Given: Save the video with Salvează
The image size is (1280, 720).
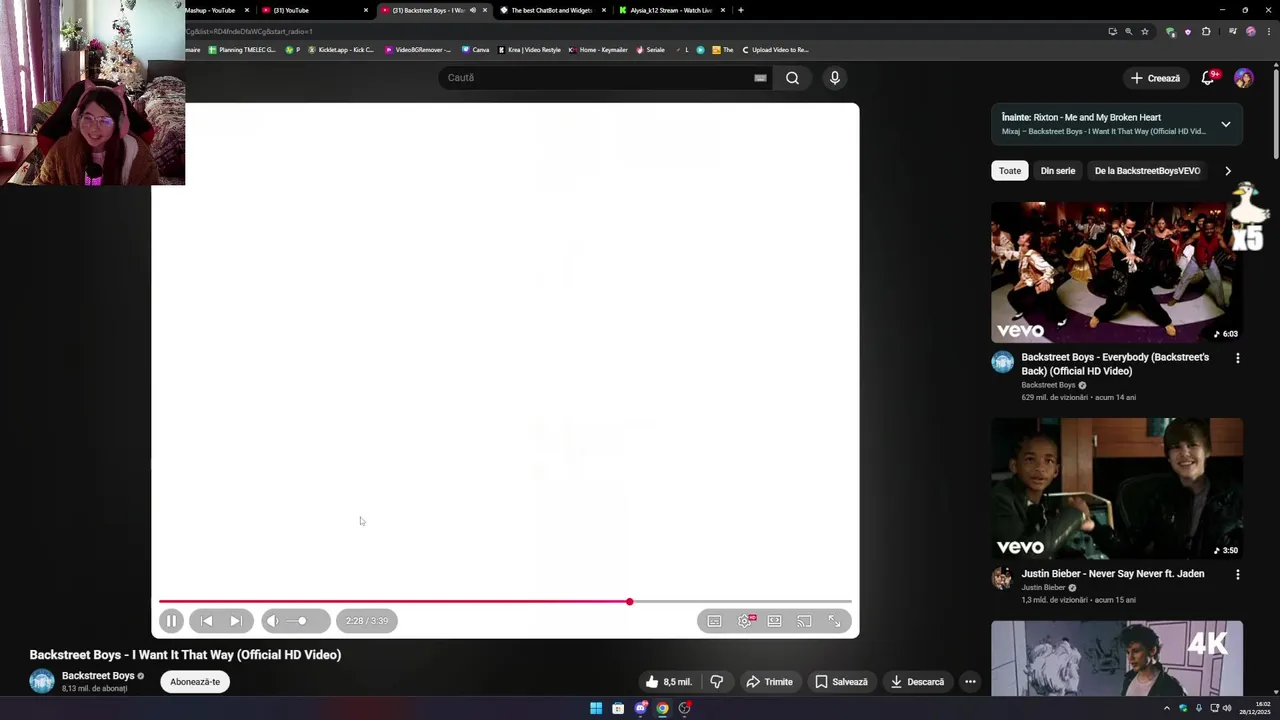Looking at the screenshot, I should click(841, 682).
